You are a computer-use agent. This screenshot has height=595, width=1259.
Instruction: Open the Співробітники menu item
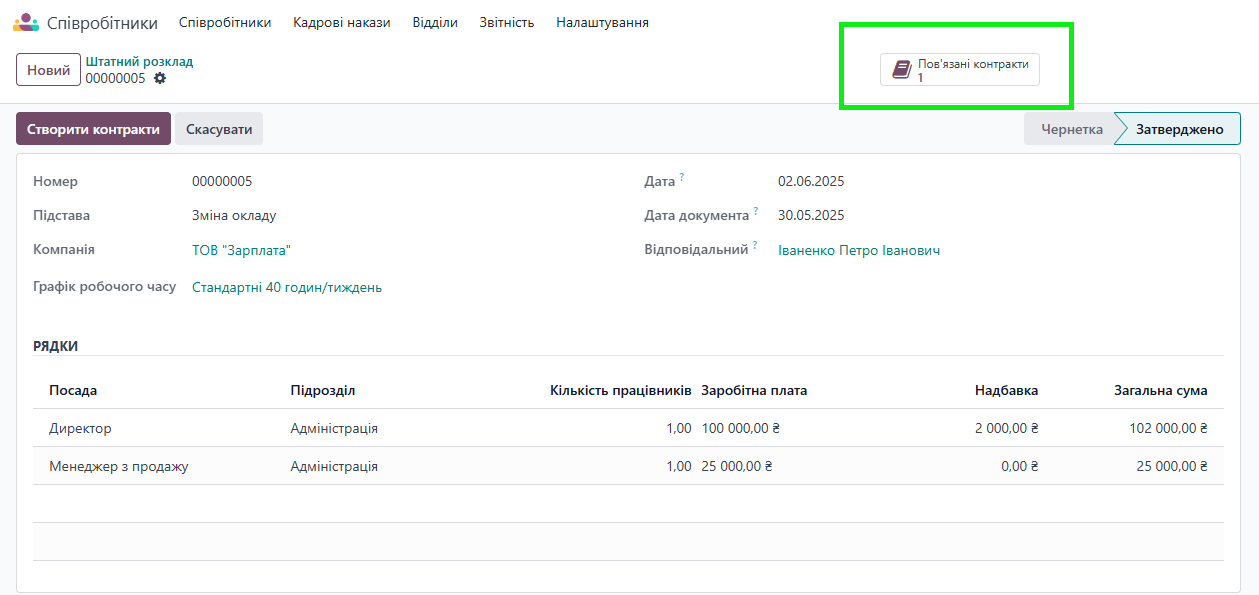225,22
